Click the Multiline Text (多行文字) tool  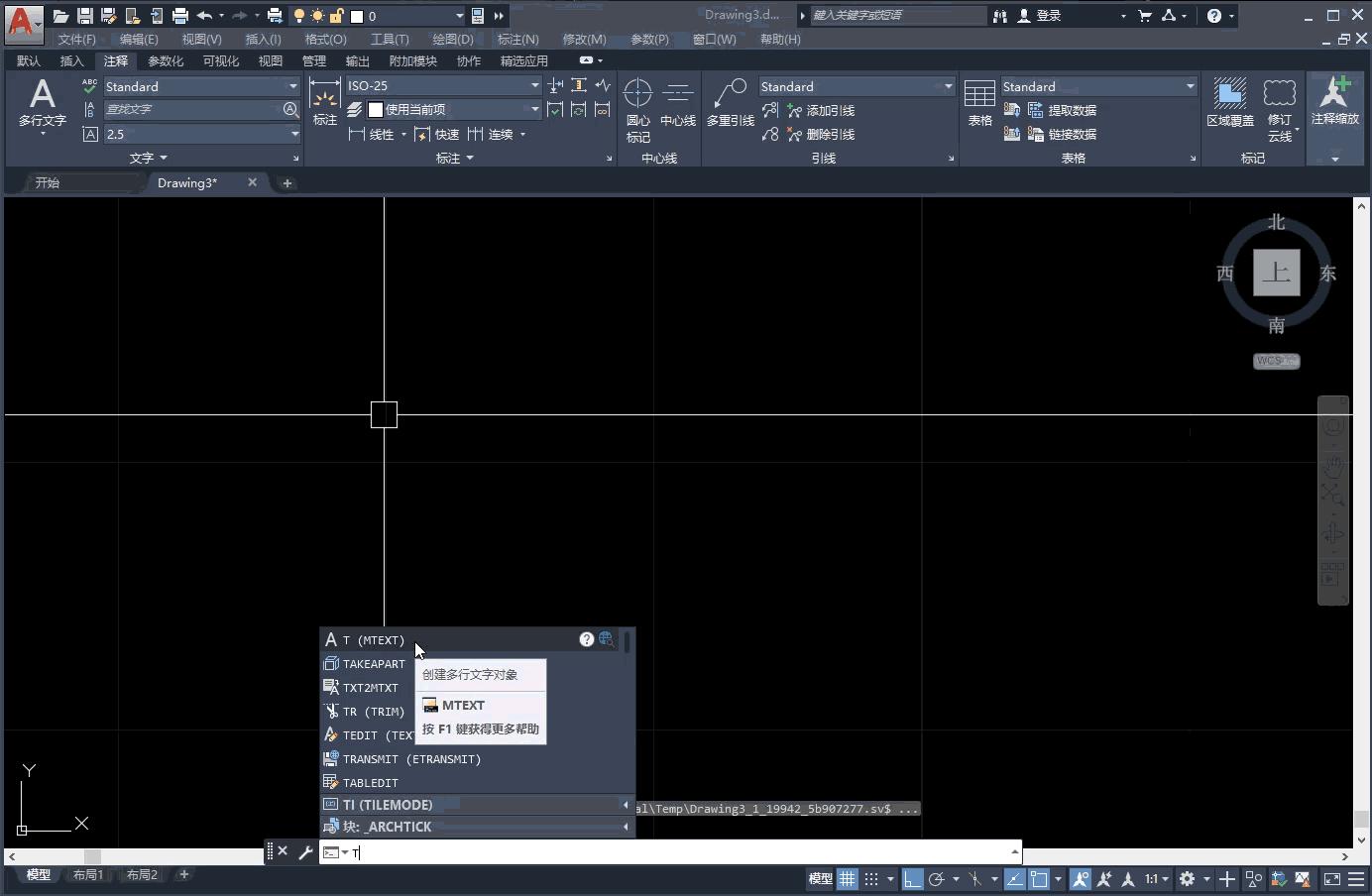[x=42, y=103]
